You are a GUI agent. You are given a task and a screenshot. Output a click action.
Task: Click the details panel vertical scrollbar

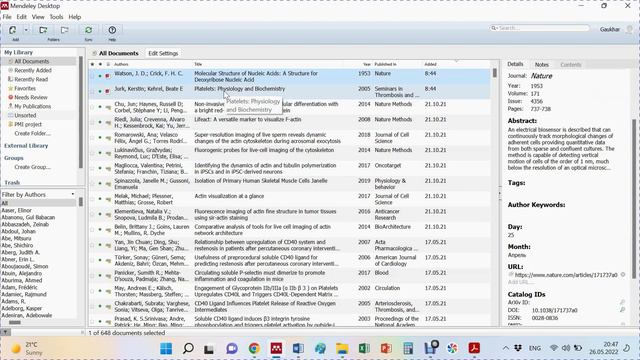coord(634,199)
